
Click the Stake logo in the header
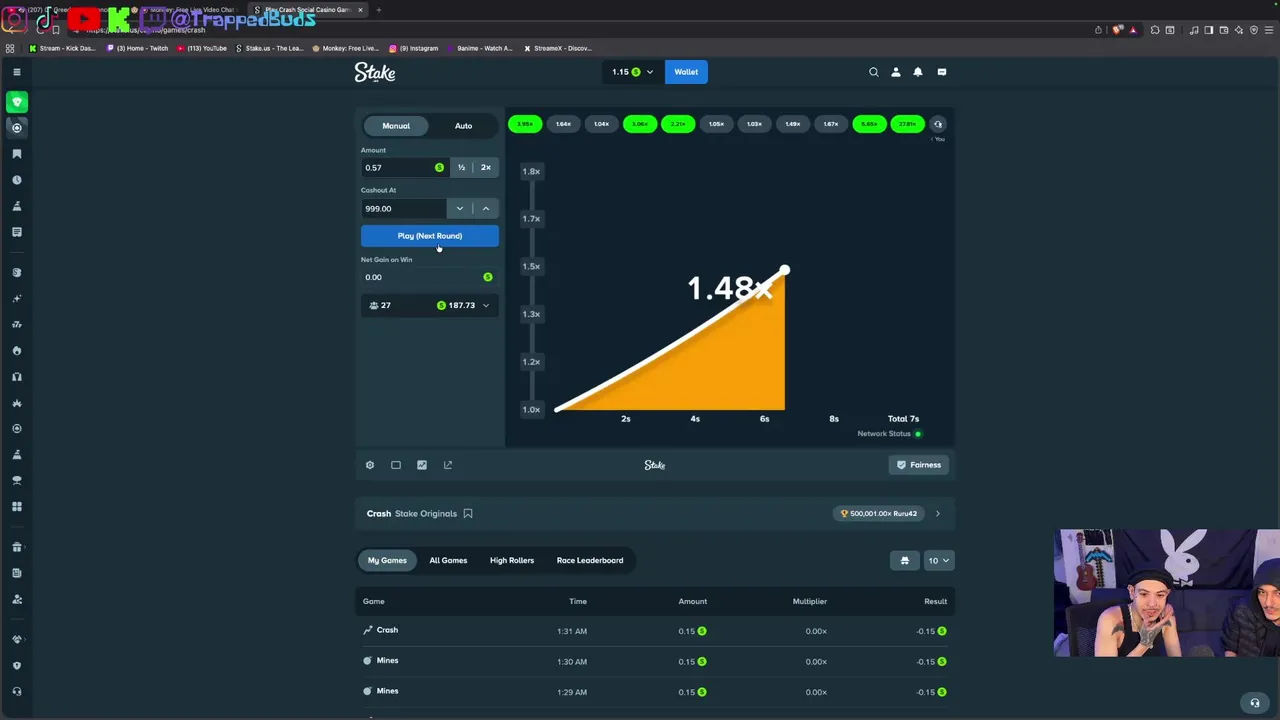point(375,72)
